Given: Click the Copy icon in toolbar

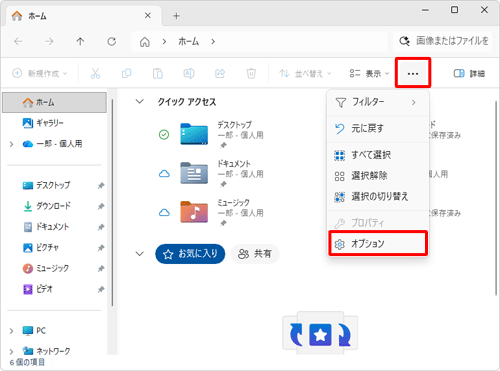Looking at the screenshot, I should tap(126, 73).
